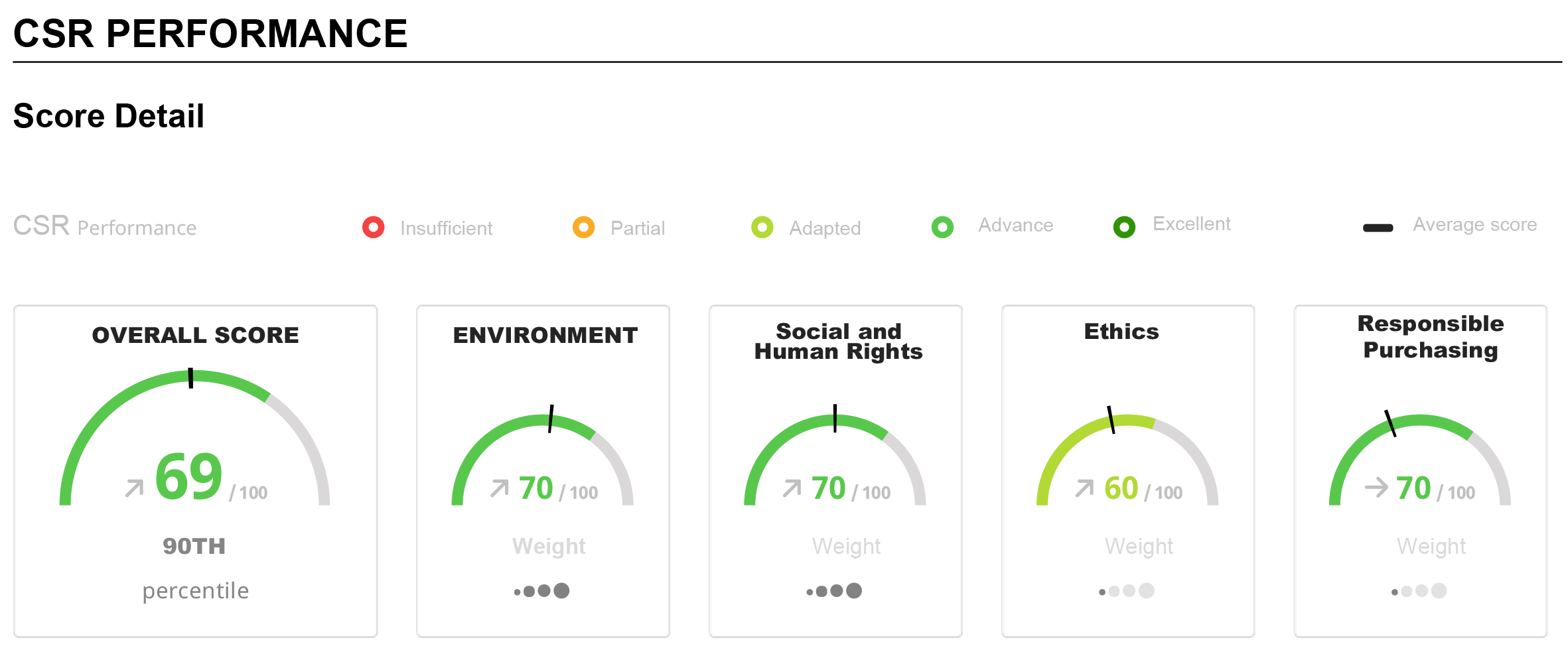Click the Environment weight dots indicator
Image resolution: width=1568 pixels, height=658 pixels.
click(x=542, y=590)
